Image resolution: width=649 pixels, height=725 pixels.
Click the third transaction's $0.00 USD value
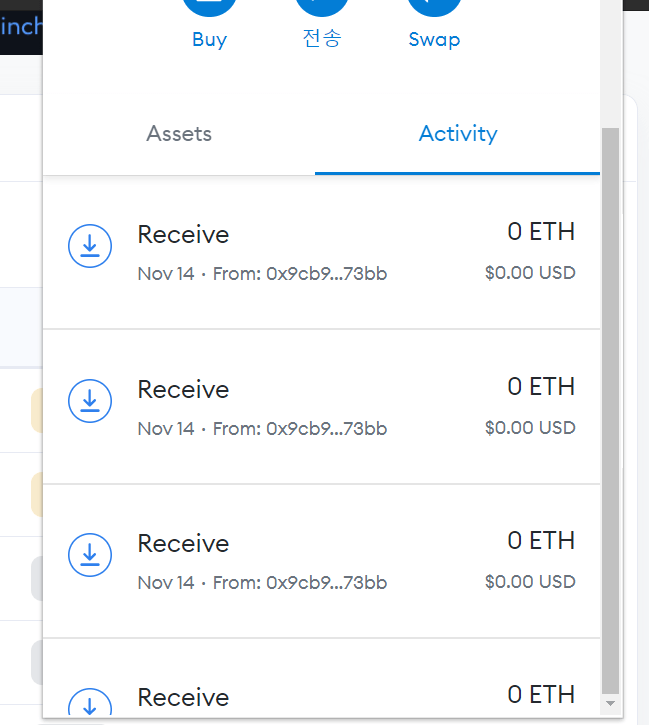click(530, 581)
